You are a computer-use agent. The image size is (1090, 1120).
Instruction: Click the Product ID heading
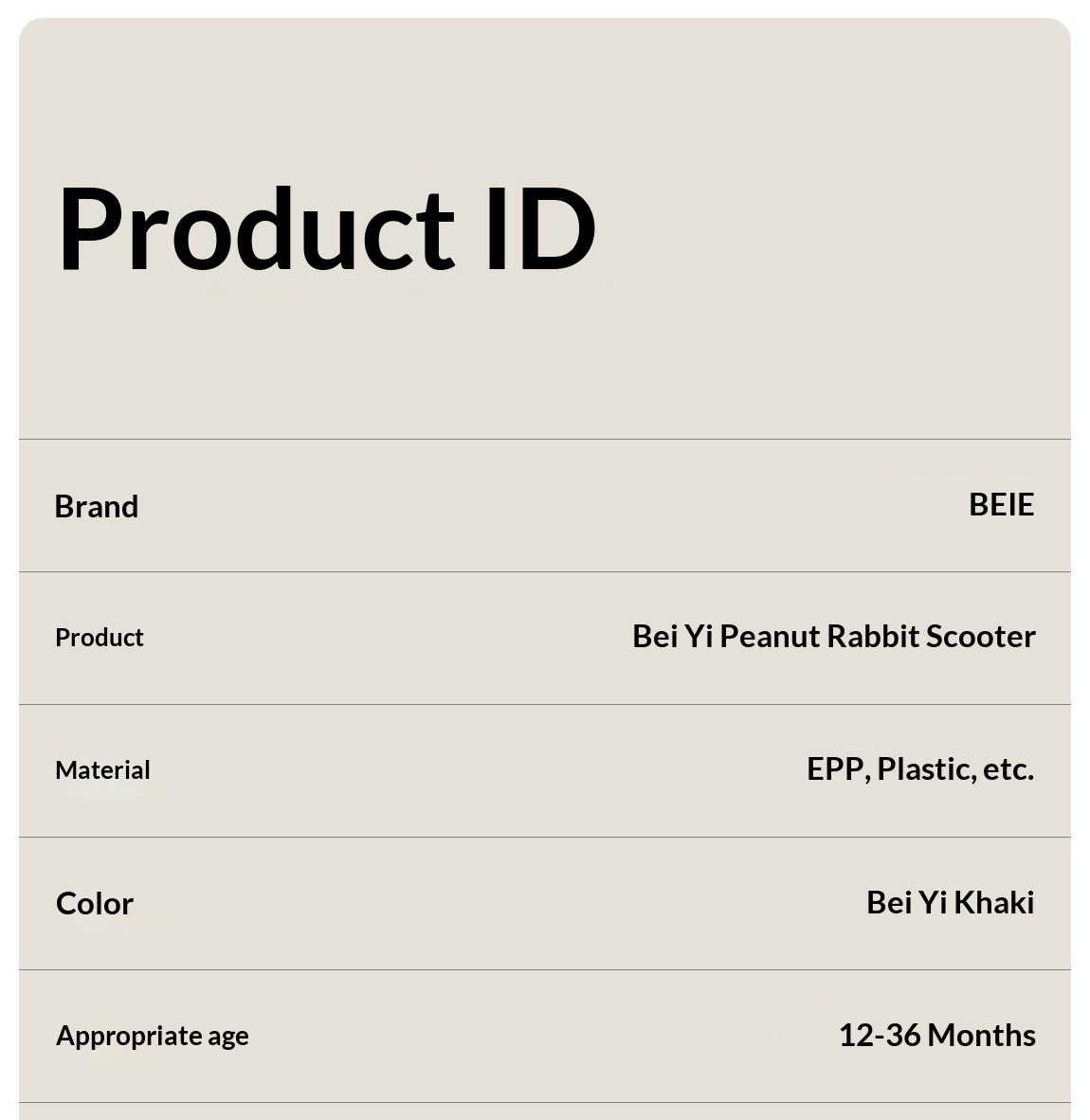tap(327, 228)
